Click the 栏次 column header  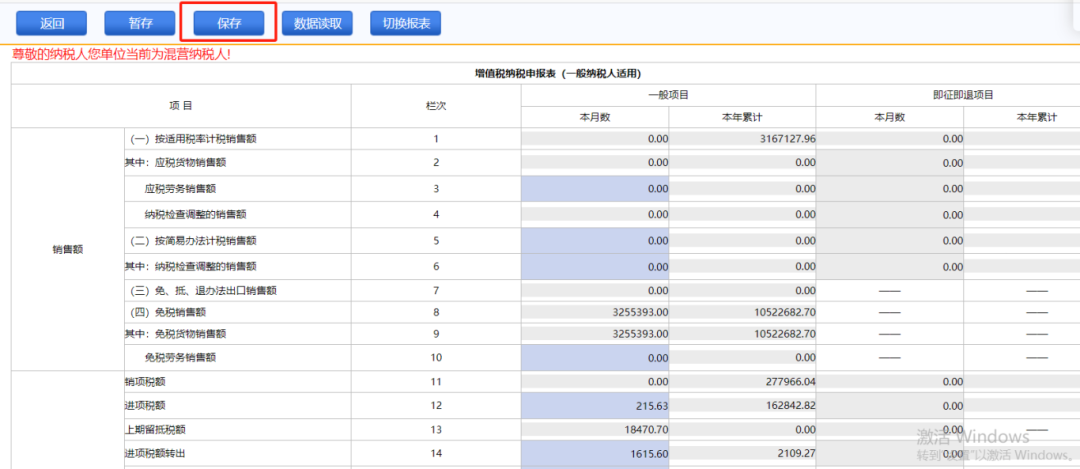click(x=435, y=106)
